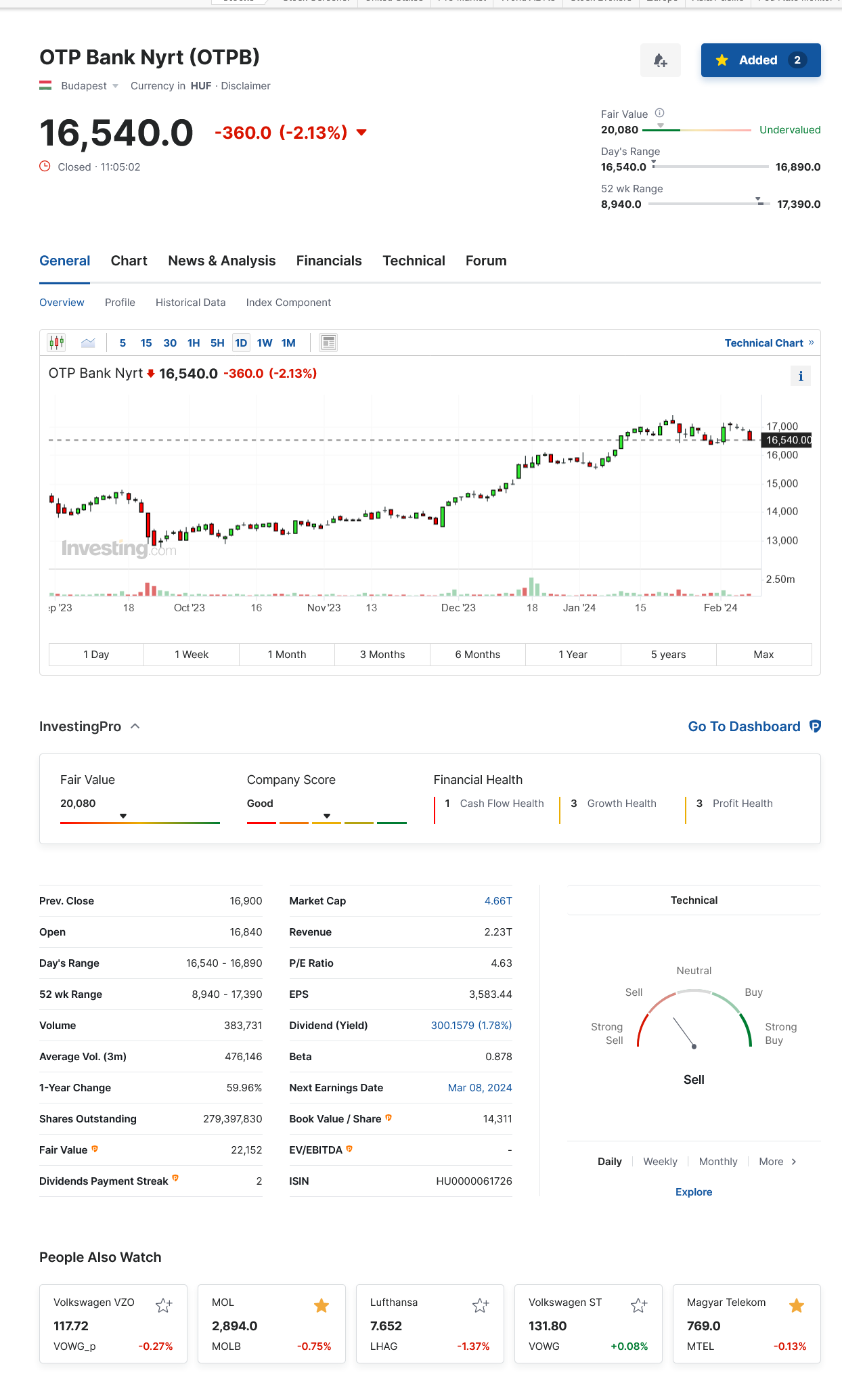Click the Fair Value gauge bar in InvestingPro
842x1400 pixels.
pos(139,822)
